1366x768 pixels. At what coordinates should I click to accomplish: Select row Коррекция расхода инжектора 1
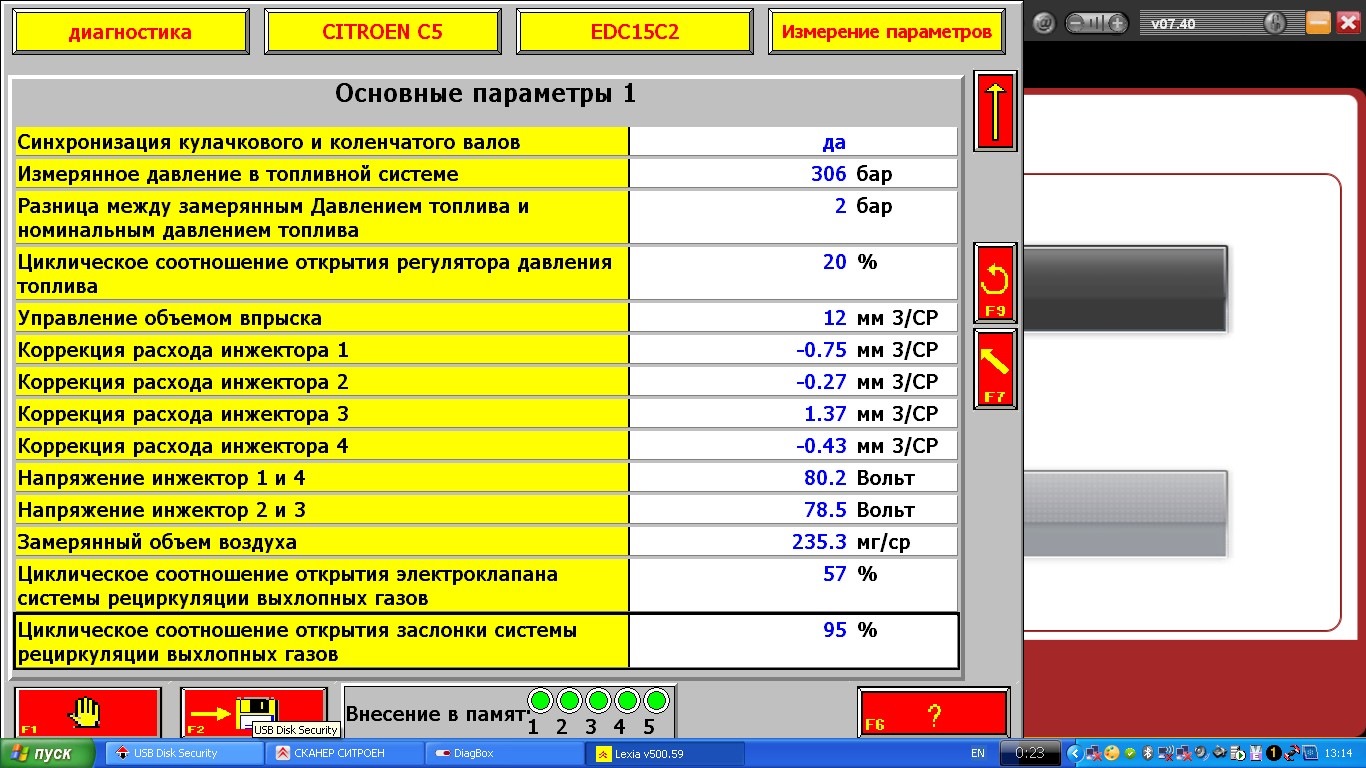[486, 350]
